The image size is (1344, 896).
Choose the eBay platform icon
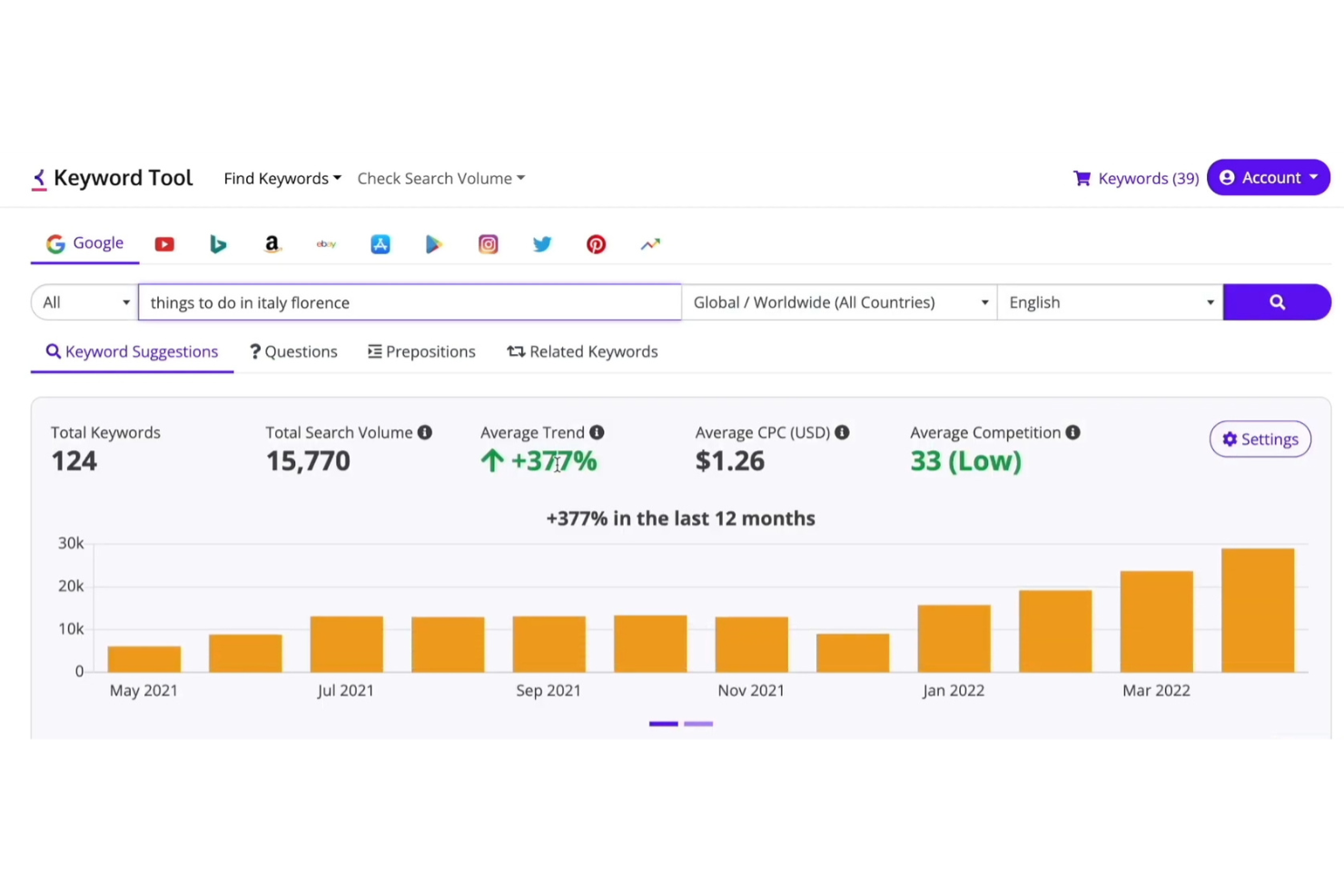pyautogui.click(x=326, y=243)
